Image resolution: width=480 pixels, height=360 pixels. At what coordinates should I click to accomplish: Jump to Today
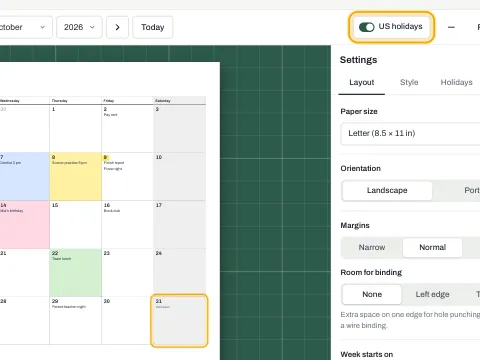coord(153,27)
